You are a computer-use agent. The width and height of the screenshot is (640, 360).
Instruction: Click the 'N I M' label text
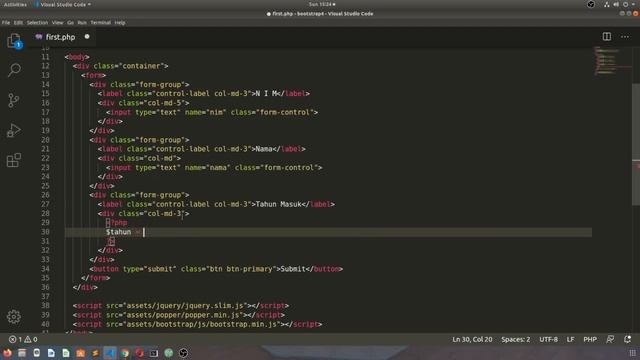click(x=266, y=93)
